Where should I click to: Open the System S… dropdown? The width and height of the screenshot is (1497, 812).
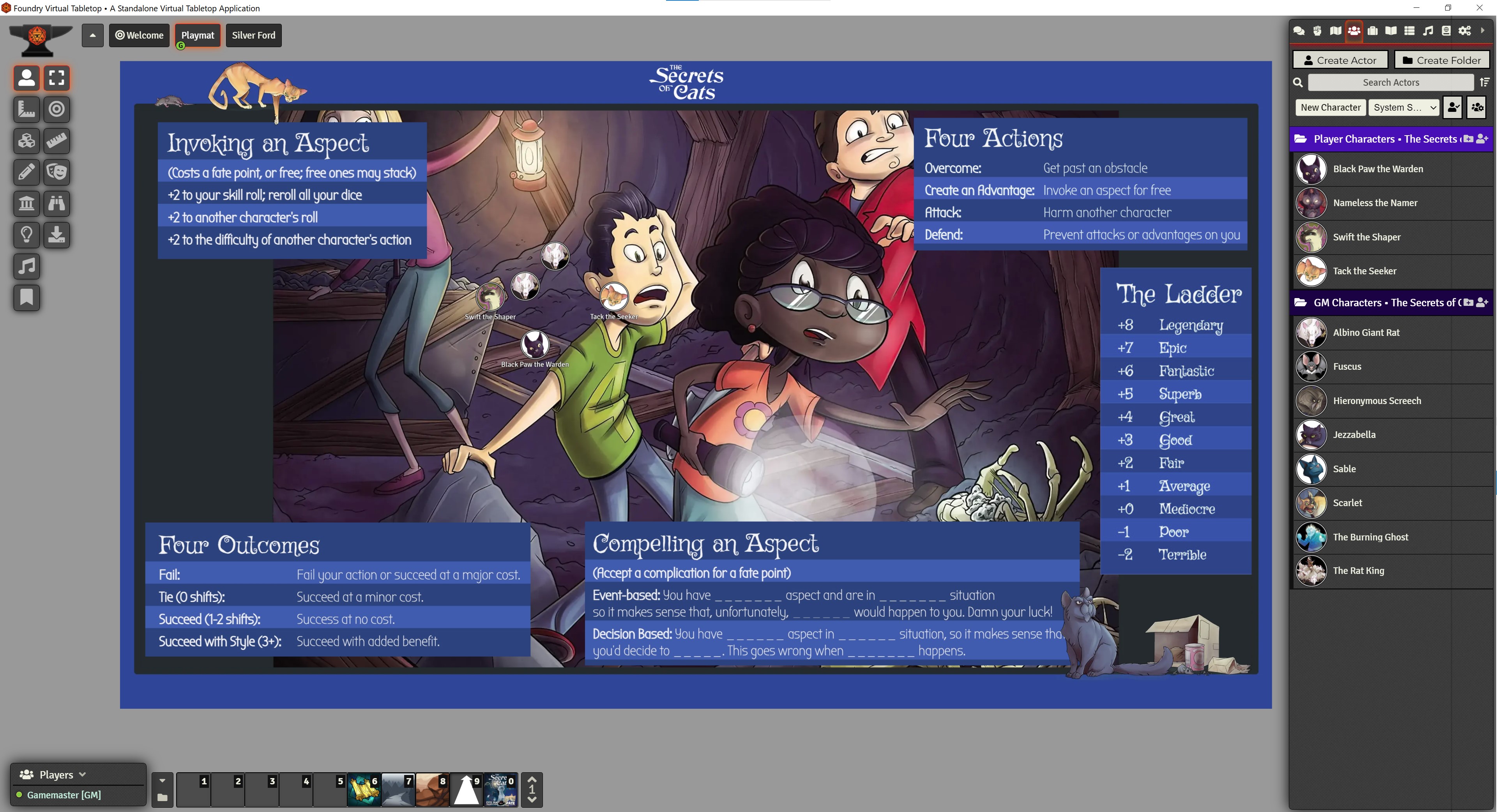(1404, 108)
